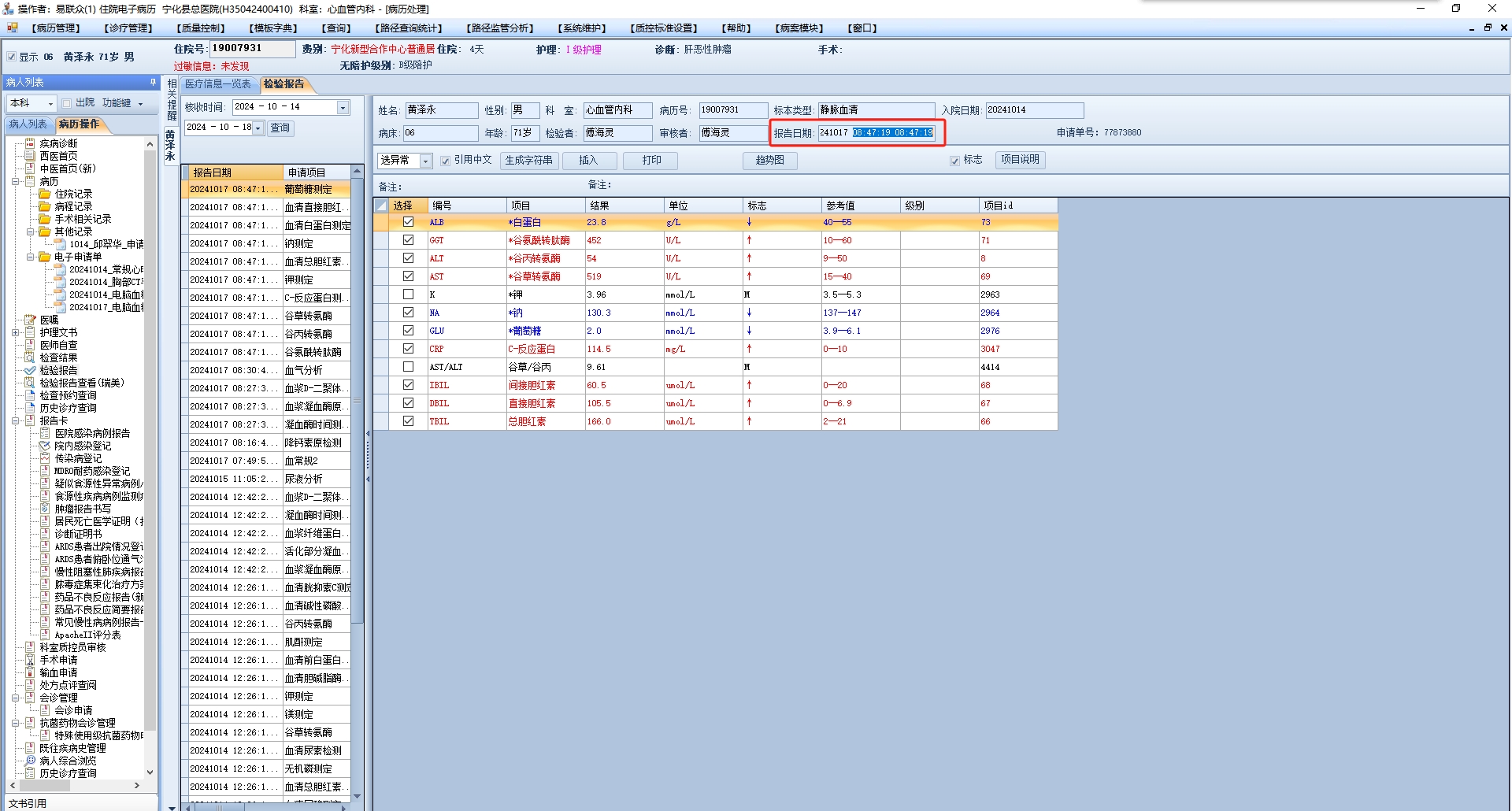
Task: Click the 科室质控员审核 icon
Action: pyautogui.click(x=30, y=647)
